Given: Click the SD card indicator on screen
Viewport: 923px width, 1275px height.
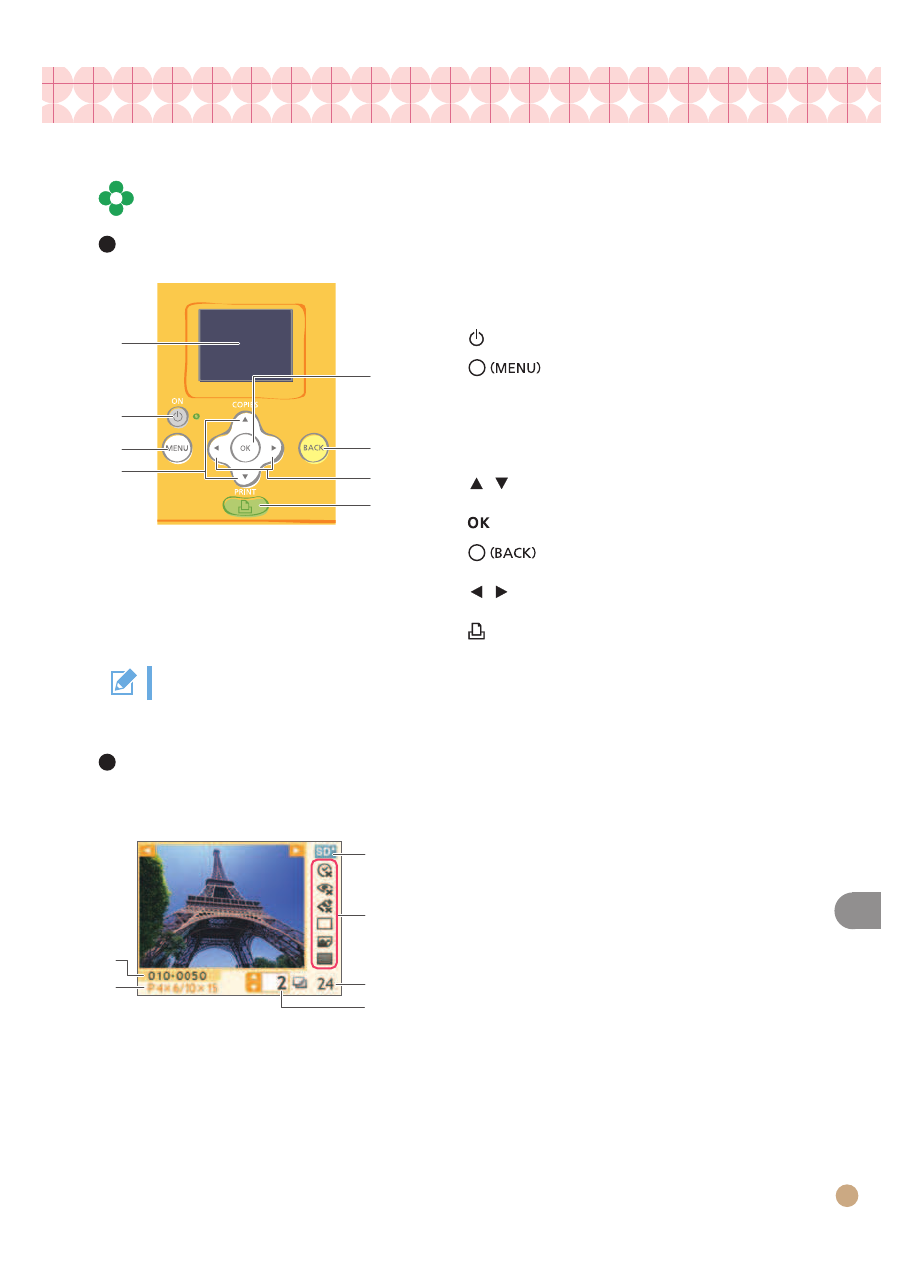Looking at the screenshot, I should click(325, 852).
